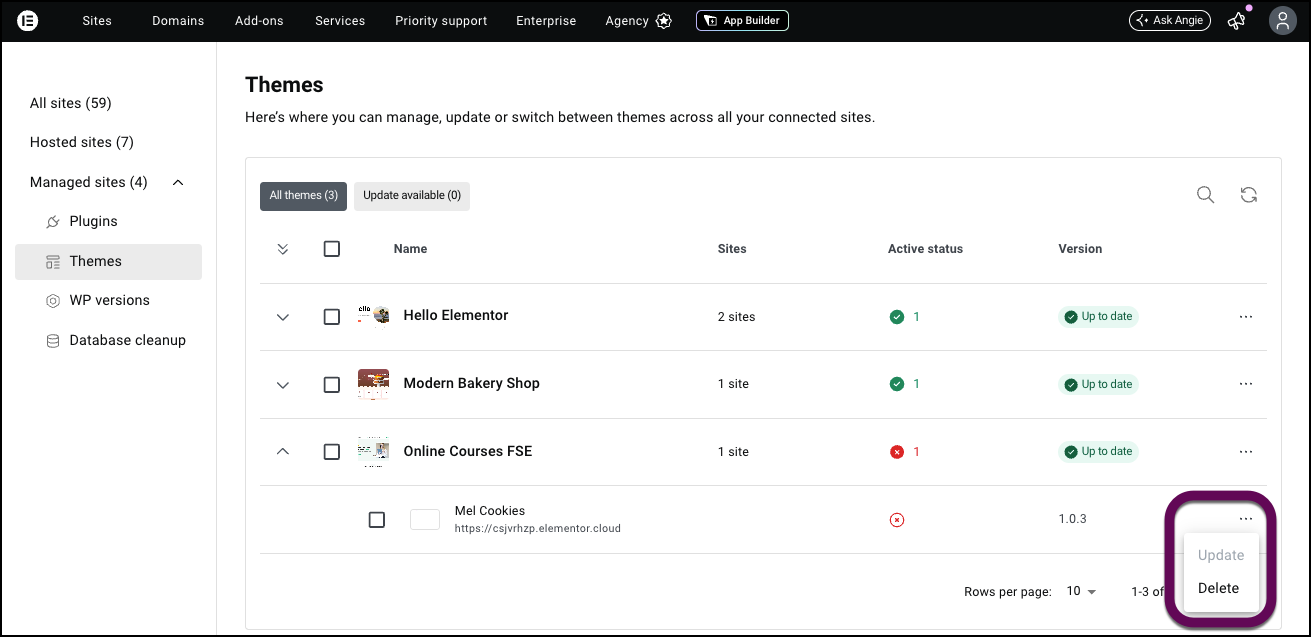Click the Version column header
Viewport: 1311px width, 637px height.
[1080, 249]
